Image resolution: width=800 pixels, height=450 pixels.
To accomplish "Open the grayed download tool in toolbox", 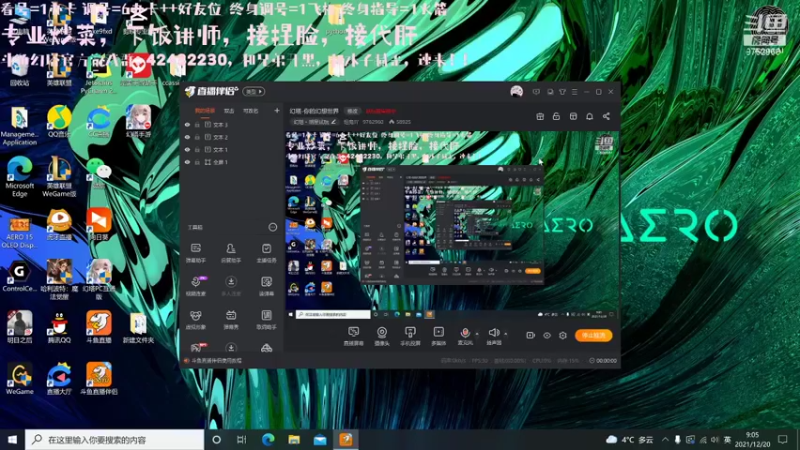I will pos(231,286).
